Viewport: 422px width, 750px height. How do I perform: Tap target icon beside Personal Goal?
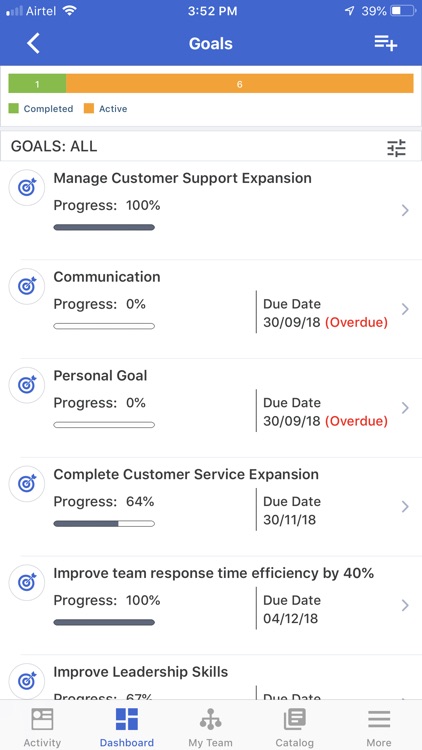tap(27, 385)
